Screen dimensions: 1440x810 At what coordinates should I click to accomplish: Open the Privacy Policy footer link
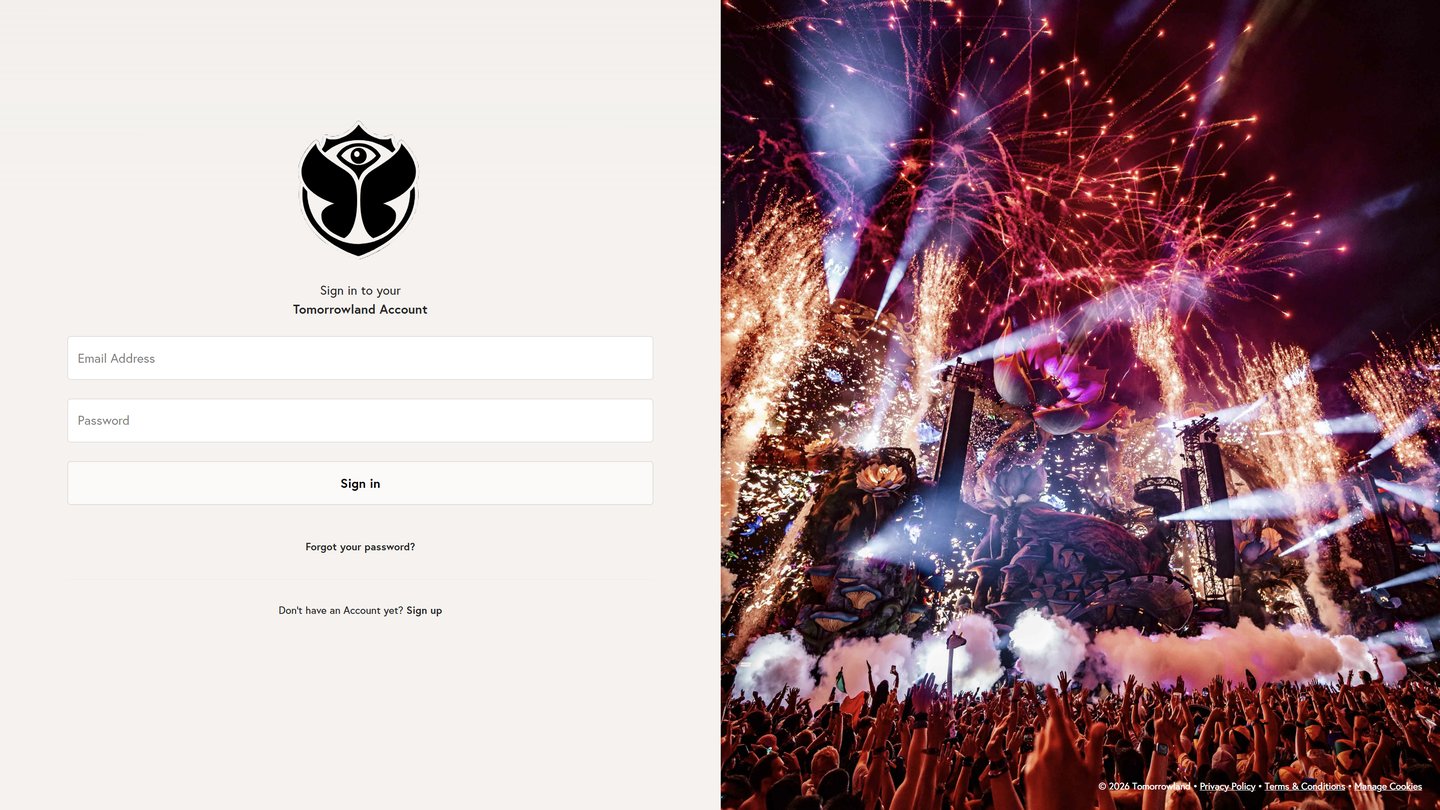pyautogui.click(x=1227, y=786)
